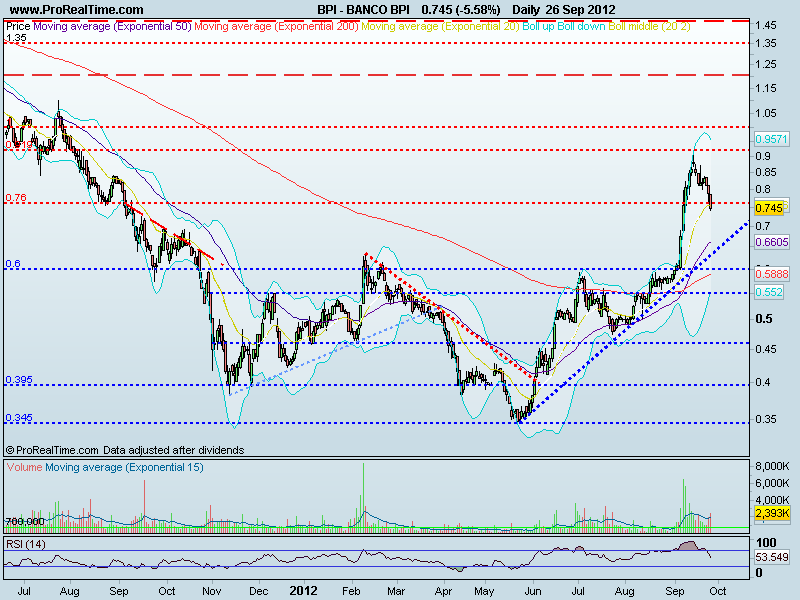The image size is (800, 600).
Task: Click the May month label
Action: point(484,591)
